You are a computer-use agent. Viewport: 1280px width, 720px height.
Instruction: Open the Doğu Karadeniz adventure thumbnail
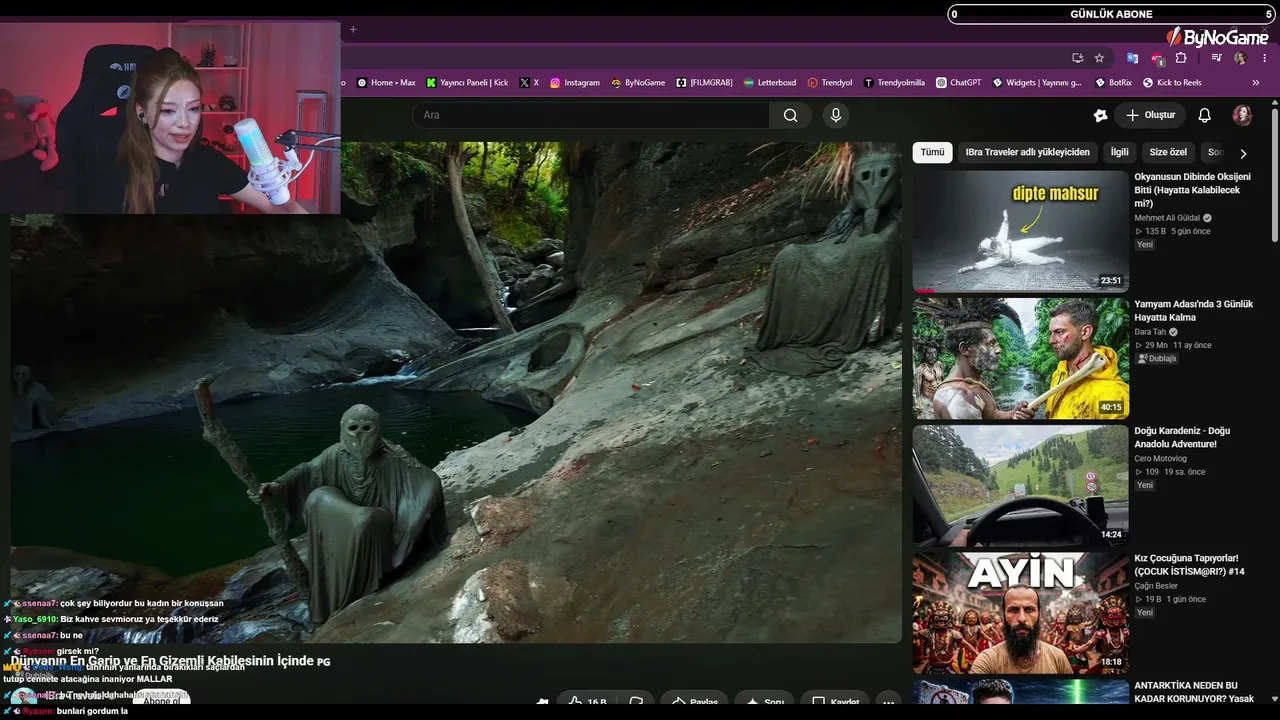pos(1020,485)
